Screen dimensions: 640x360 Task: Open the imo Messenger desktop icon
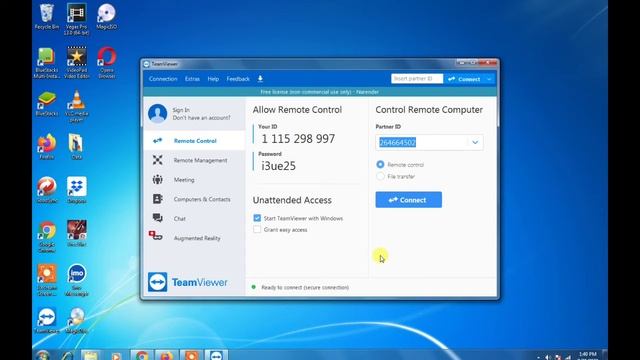click(x=76, y=280)
